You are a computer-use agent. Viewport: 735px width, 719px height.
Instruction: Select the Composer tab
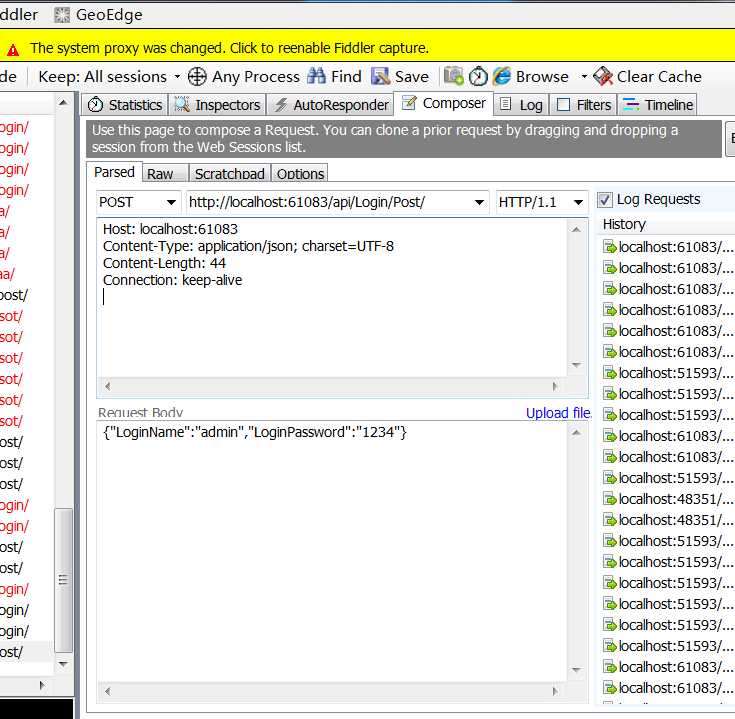click(443, 104)
